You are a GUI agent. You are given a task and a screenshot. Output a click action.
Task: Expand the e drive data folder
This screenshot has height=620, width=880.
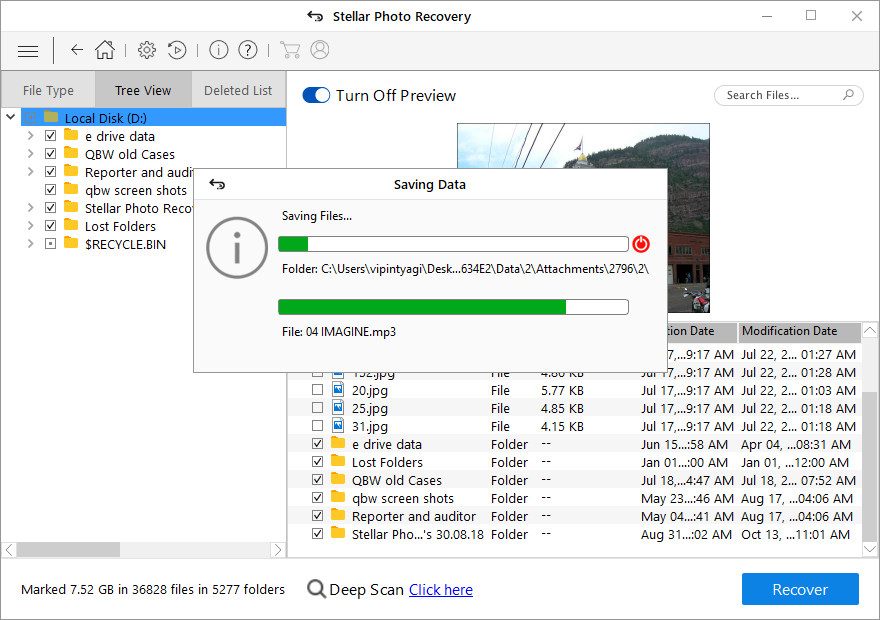[30, 136]
